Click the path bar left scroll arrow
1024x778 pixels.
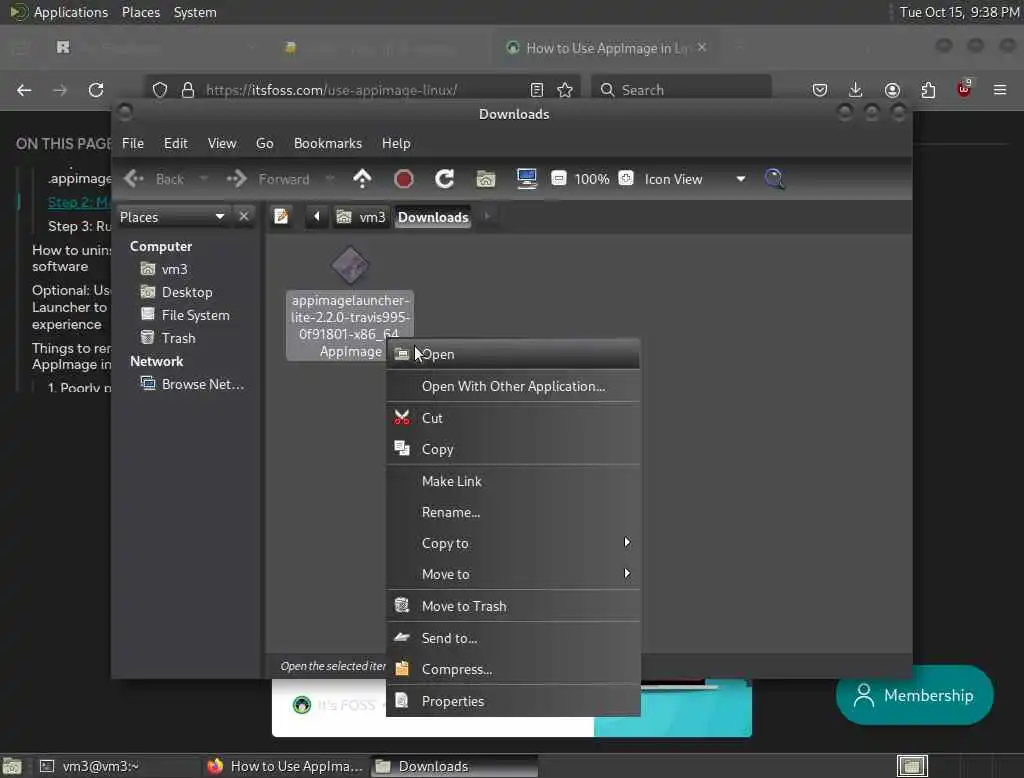click(317, 216)
